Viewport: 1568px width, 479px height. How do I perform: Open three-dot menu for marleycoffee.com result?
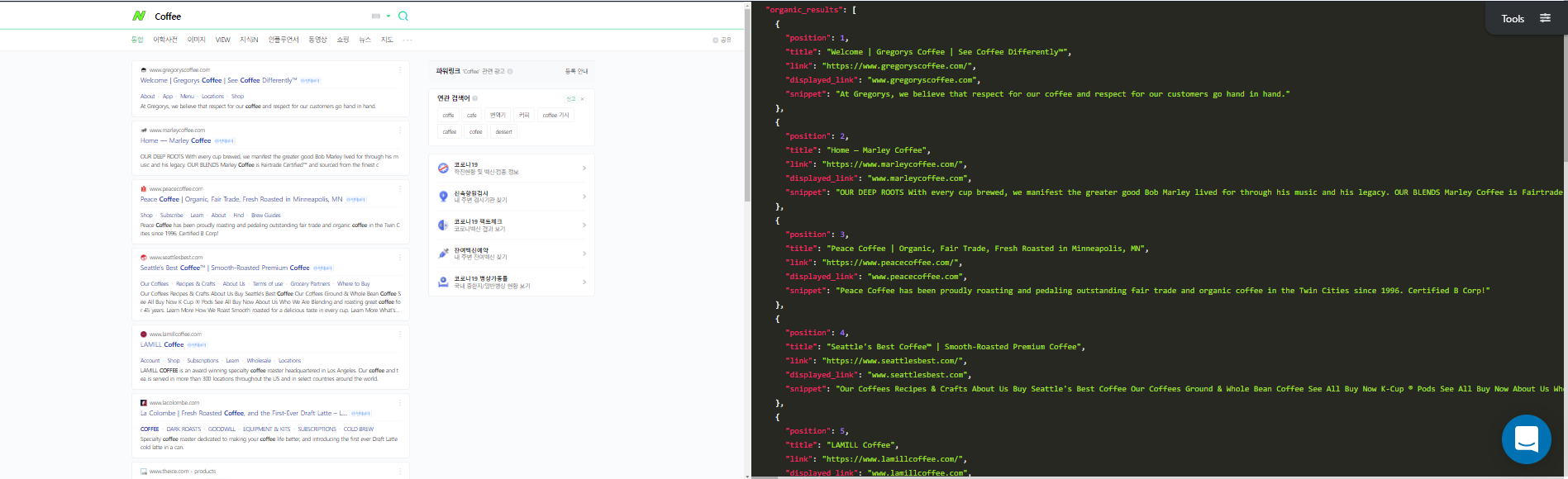point(400,130)
